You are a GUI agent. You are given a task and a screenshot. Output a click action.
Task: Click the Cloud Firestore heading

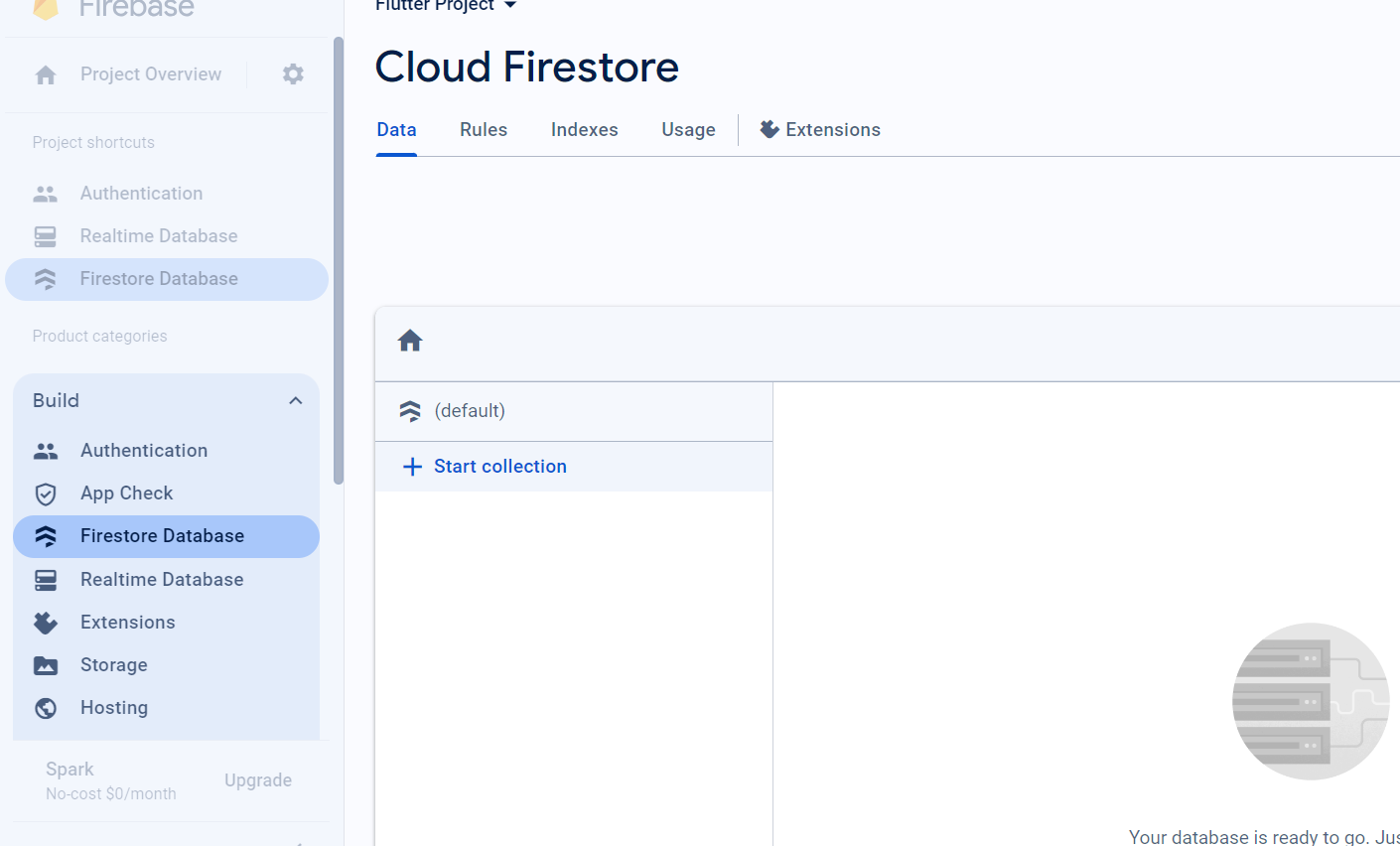527,68
